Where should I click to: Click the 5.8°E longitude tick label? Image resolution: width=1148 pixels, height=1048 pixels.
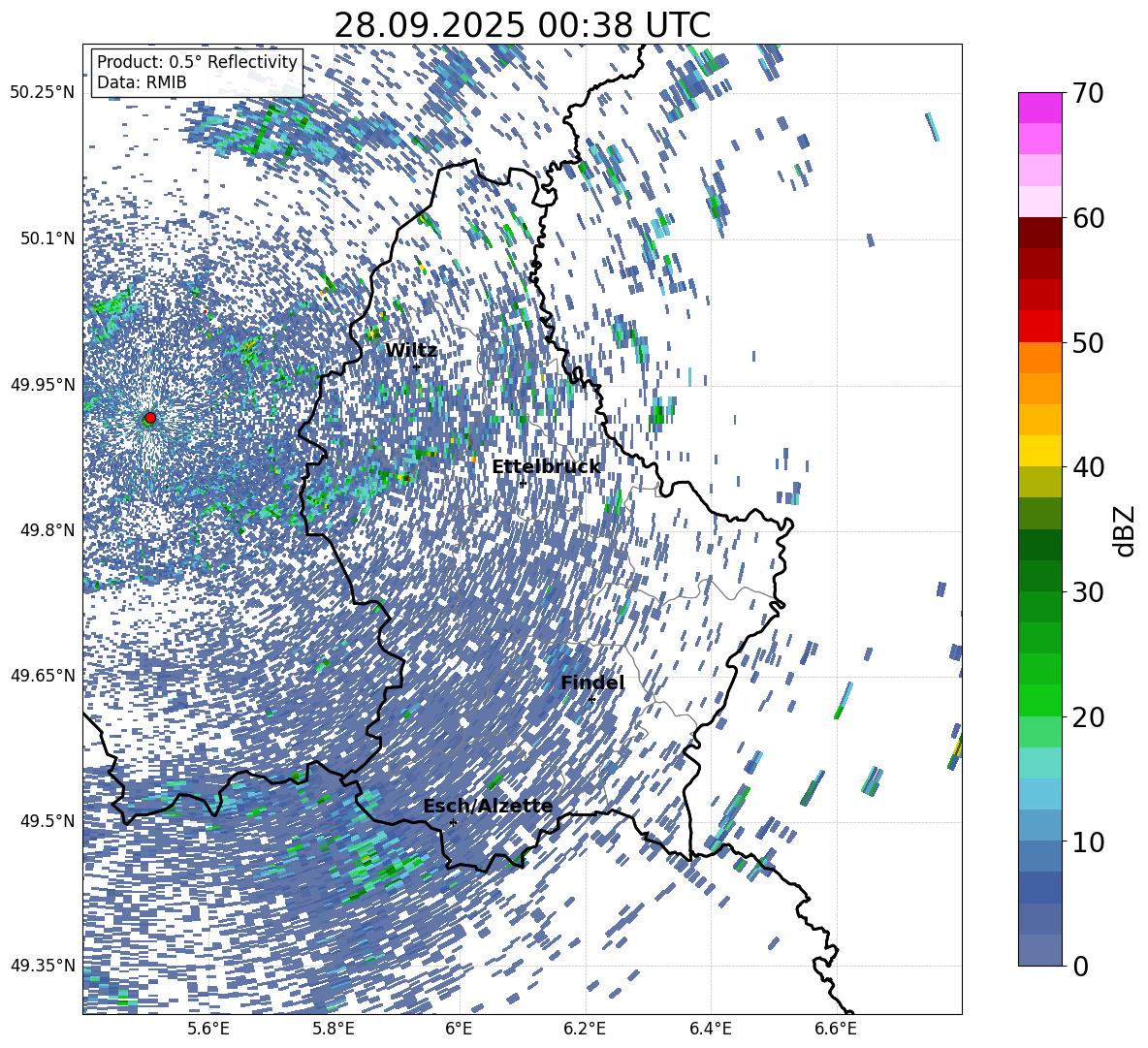tap(334, 1029)
